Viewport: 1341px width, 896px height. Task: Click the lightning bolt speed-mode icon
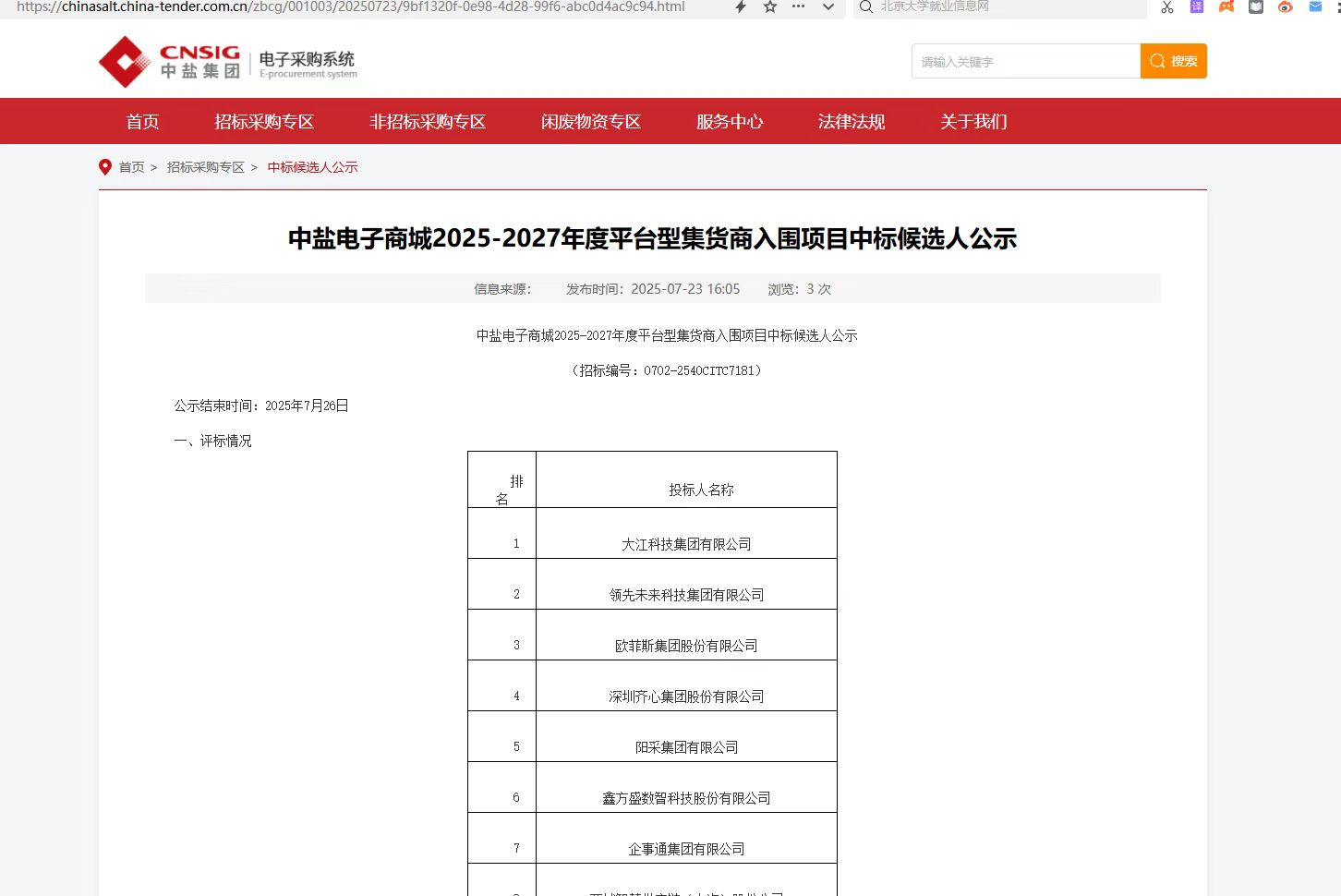pos(740,6)
